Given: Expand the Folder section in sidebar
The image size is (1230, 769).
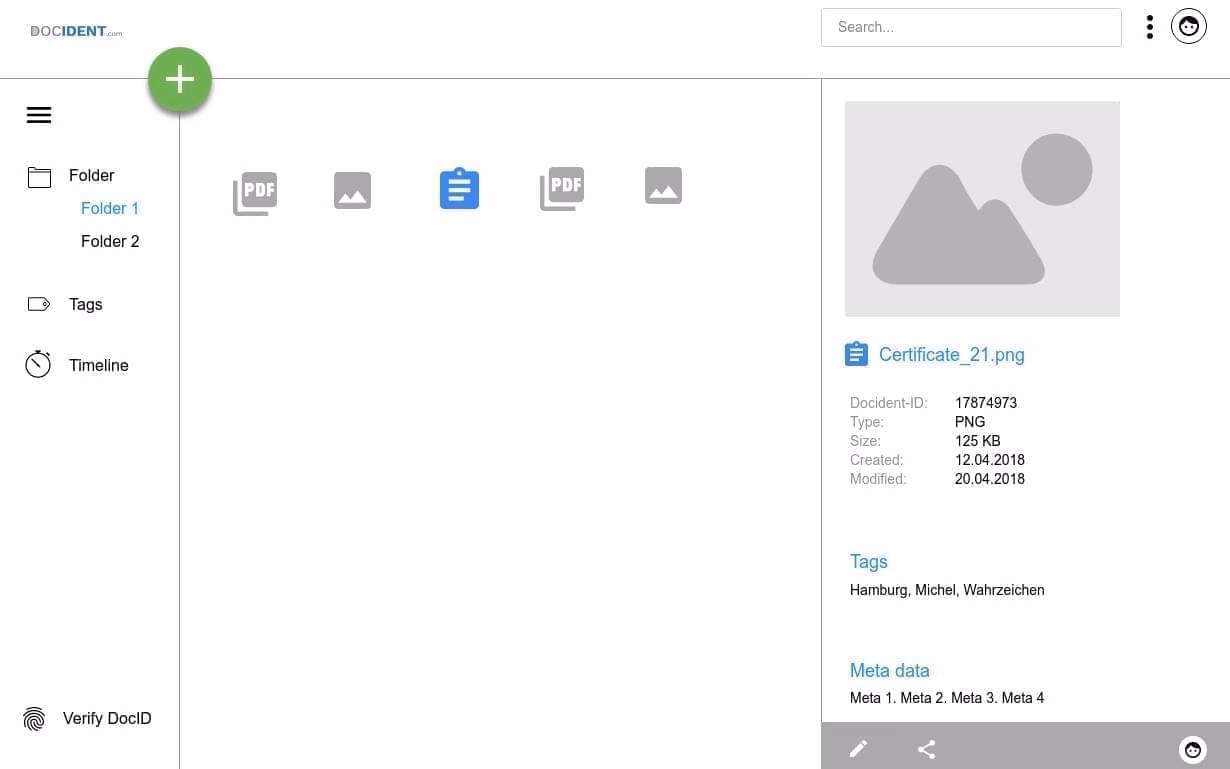Looking at the screenshot, I should point(91,176).
